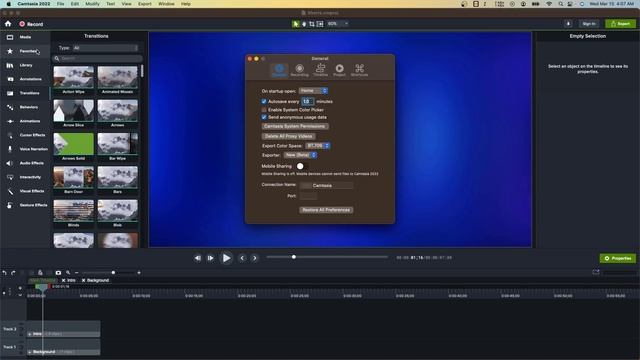The height and width of the screenshot is (360, 640).
Task: Switch to Timeline preferences tab
Action: click(x=320, y=70)
